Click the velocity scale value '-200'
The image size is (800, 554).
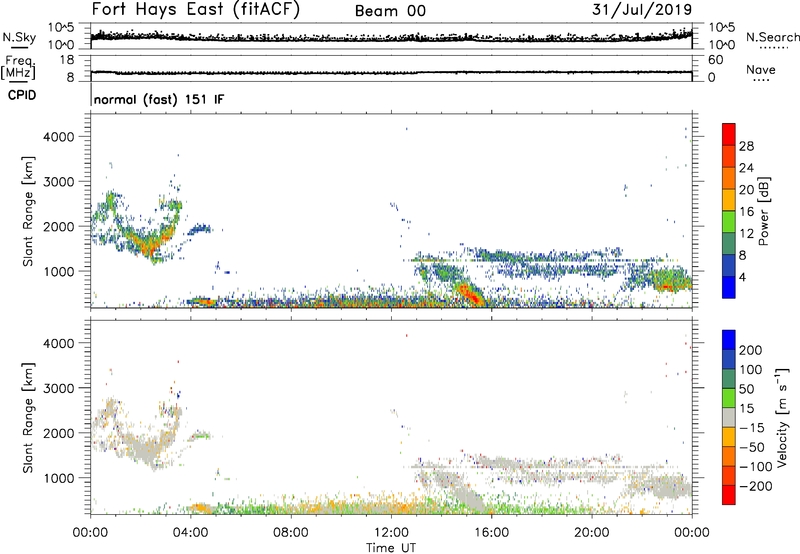coord(756,486)
